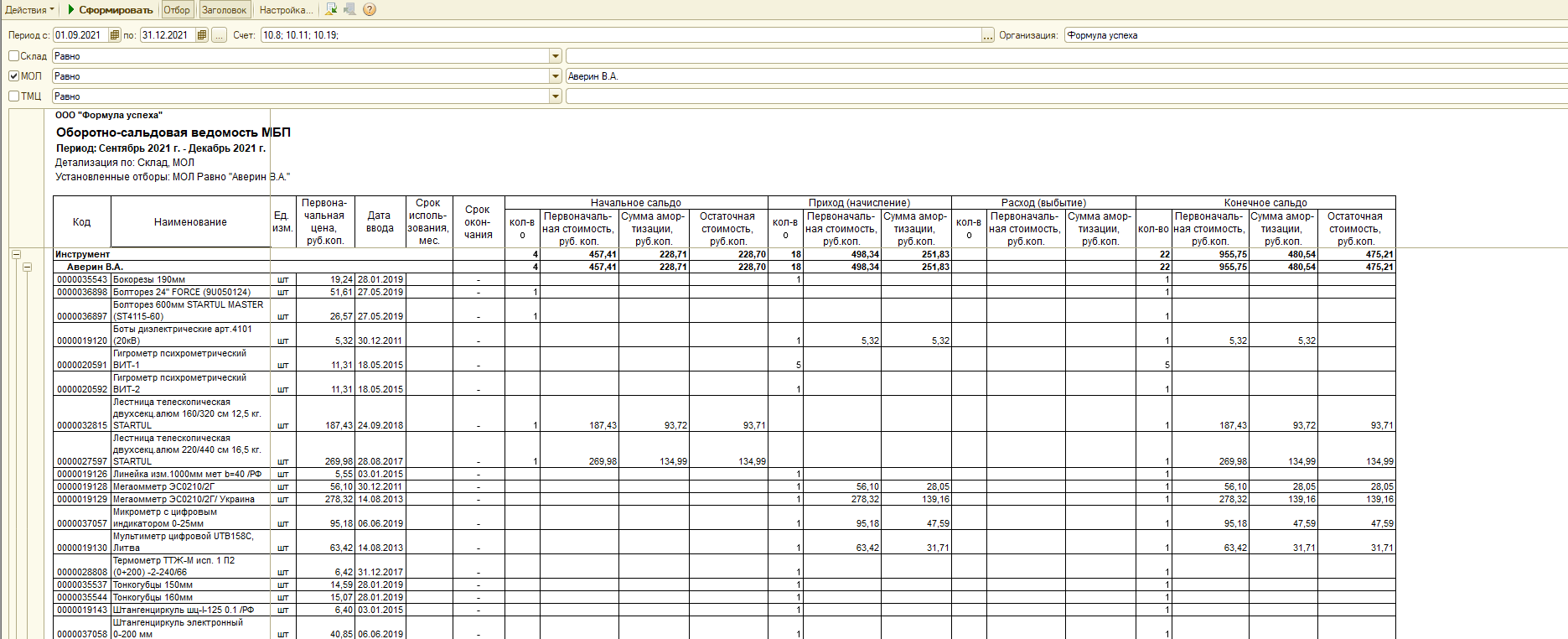Image resolution: width=1568 pixels, height=639 pixels.
Task: Click the green Сформировать play icon
Action: (x=72, y=10)
